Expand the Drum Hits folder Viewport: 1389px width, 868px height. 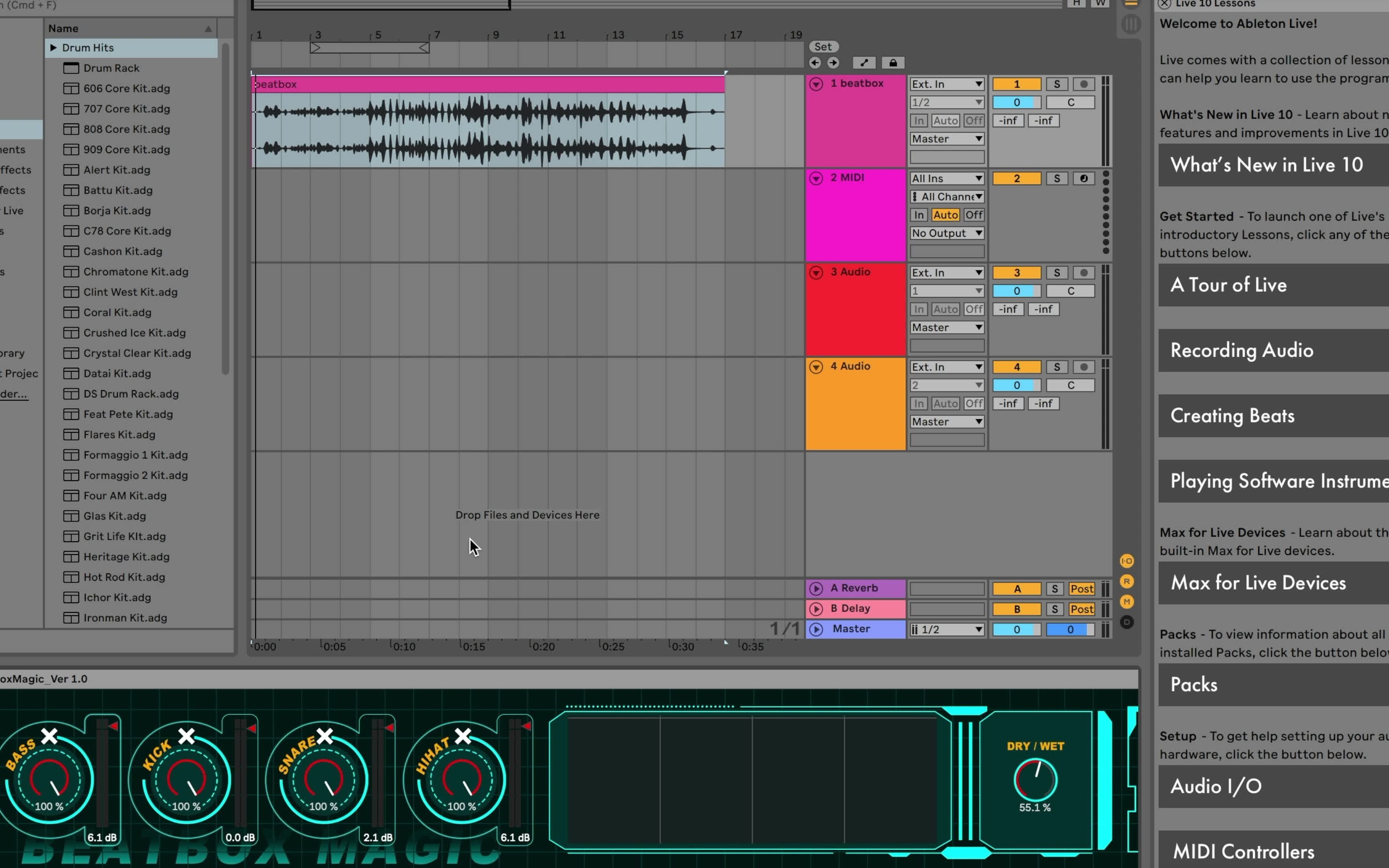pyautogui.click(x=53, y=48)
